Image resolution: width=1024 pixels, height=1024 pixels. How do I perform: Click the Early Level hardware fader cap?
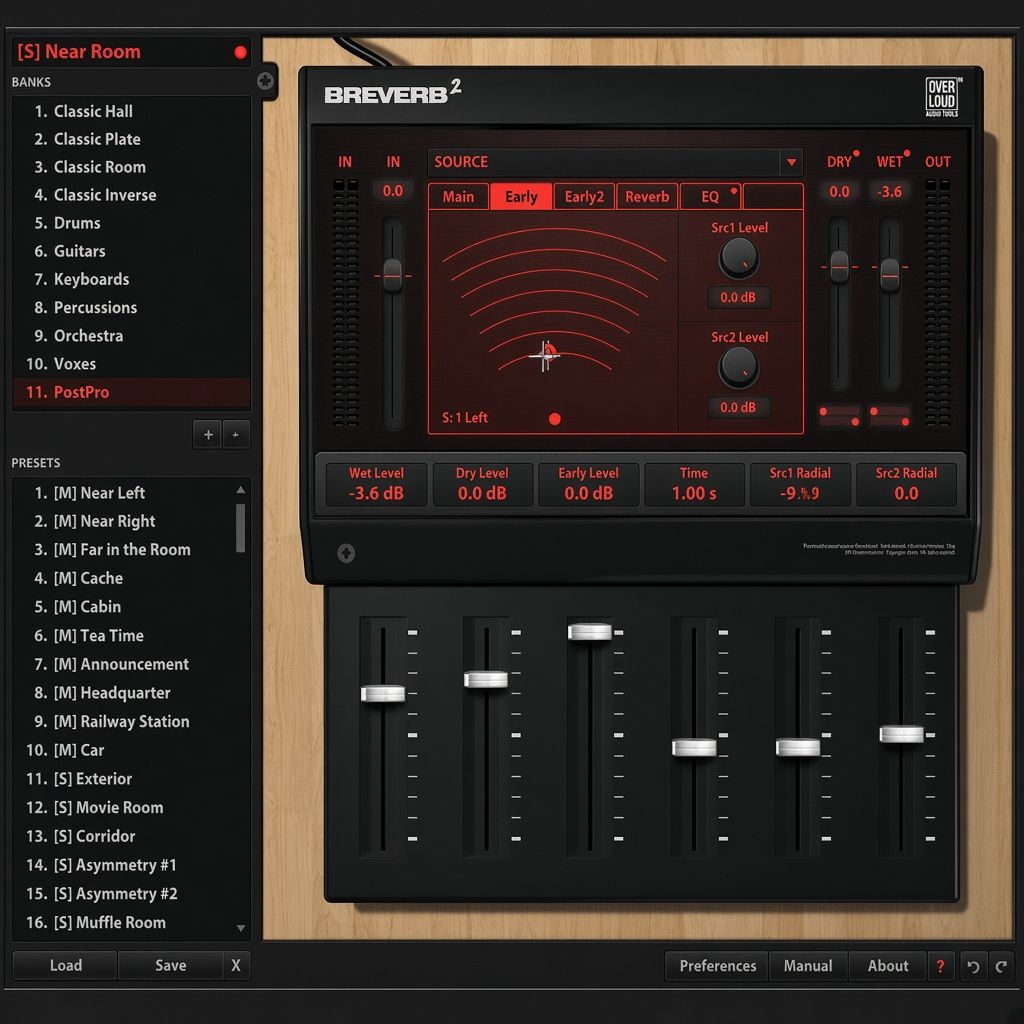click(x=590, y=632)
